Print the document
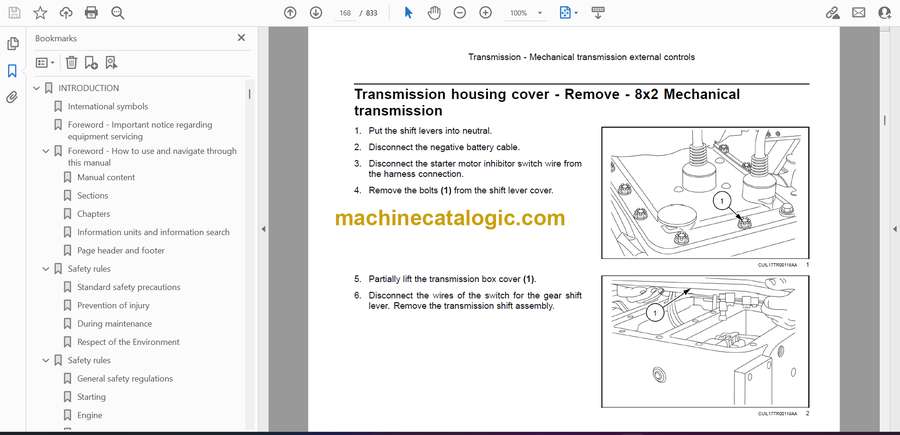Screen dimensions: 900x435 tap(91, 13)
